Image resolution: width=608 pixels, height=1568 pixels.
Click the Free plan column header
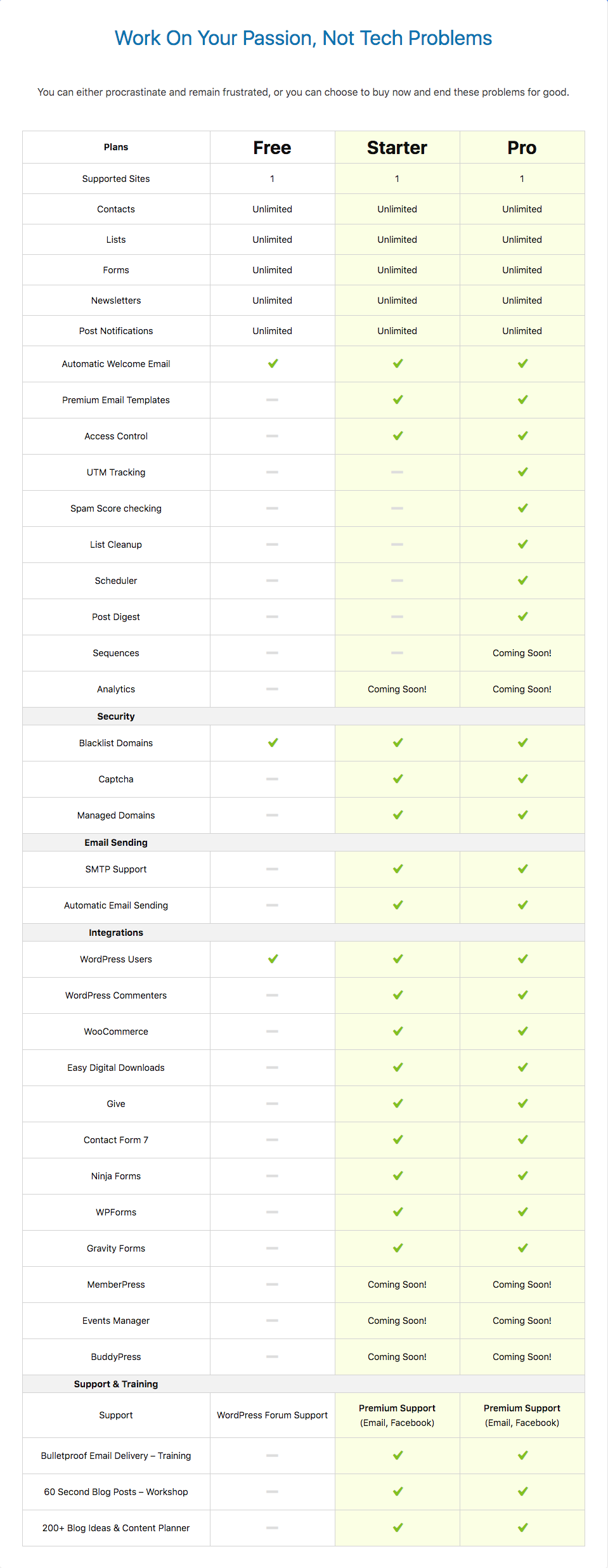click(x=273, y=148)
